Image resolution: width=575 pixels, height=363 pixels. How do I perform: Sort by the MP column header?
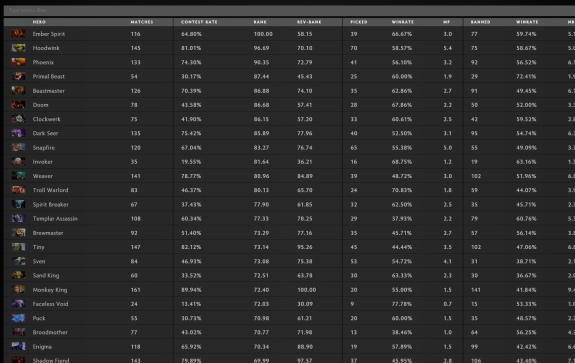coord(447,22)
